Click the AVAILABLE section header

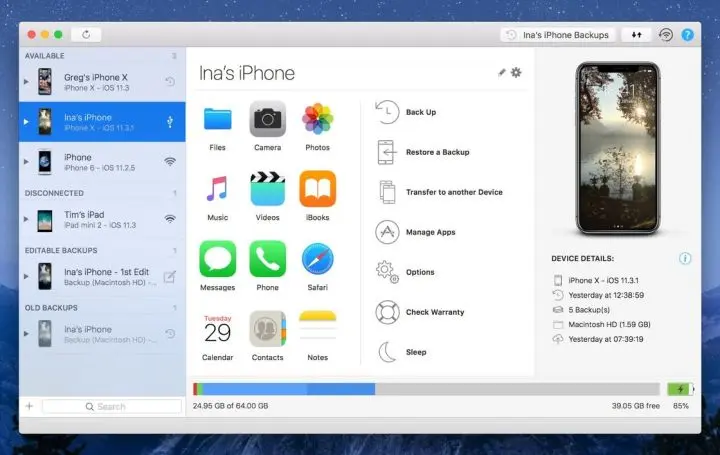pyautogui.click(x=45, y=56)
